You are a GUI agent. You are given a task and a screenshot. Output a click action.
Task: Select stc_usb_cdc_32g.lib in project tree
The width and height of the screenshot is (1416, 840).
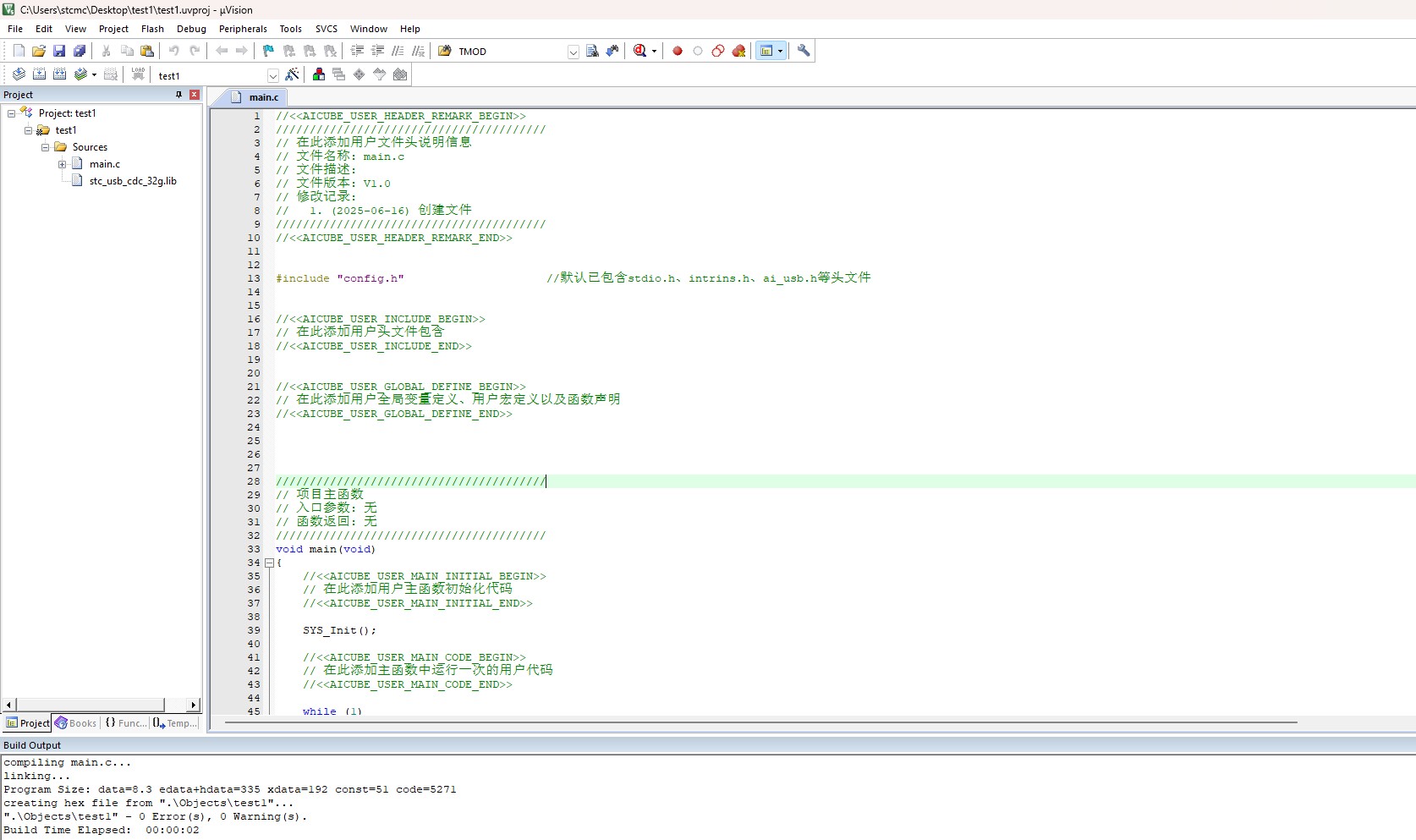click(133, 181)
